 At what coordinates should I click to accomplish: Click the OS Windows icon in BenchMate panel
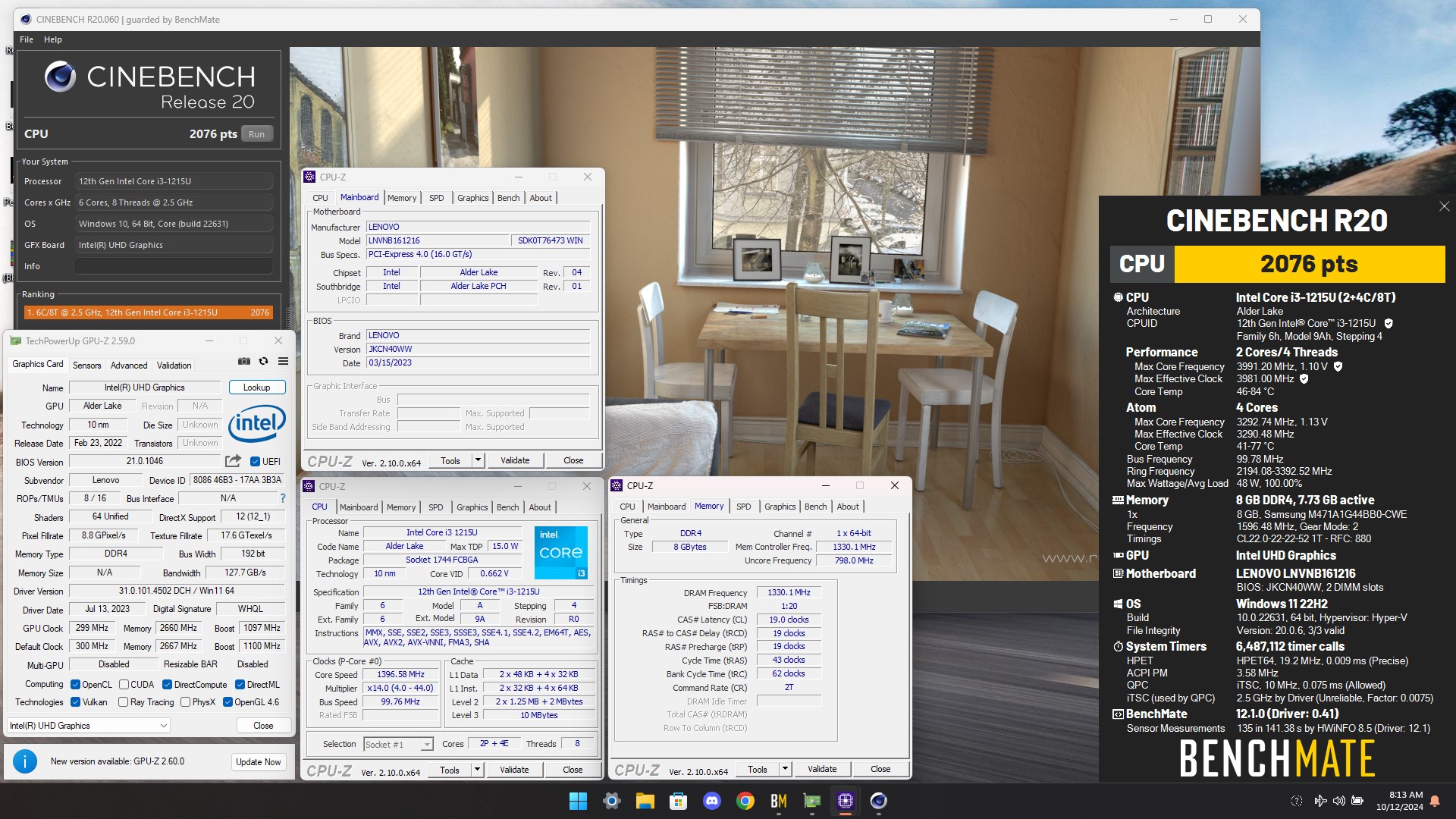(x=1118, y=604)
